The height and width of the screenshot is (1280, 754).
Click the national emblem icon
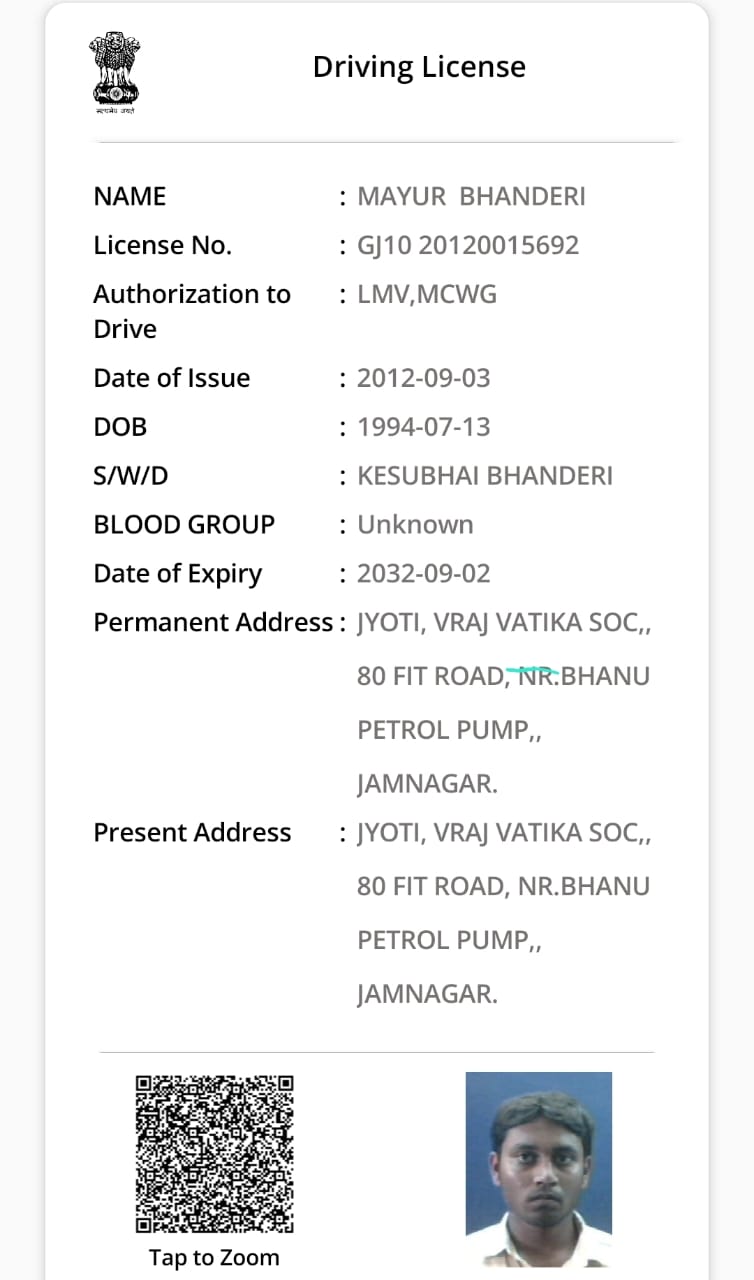pyautogui.click(x=115, y=72)
